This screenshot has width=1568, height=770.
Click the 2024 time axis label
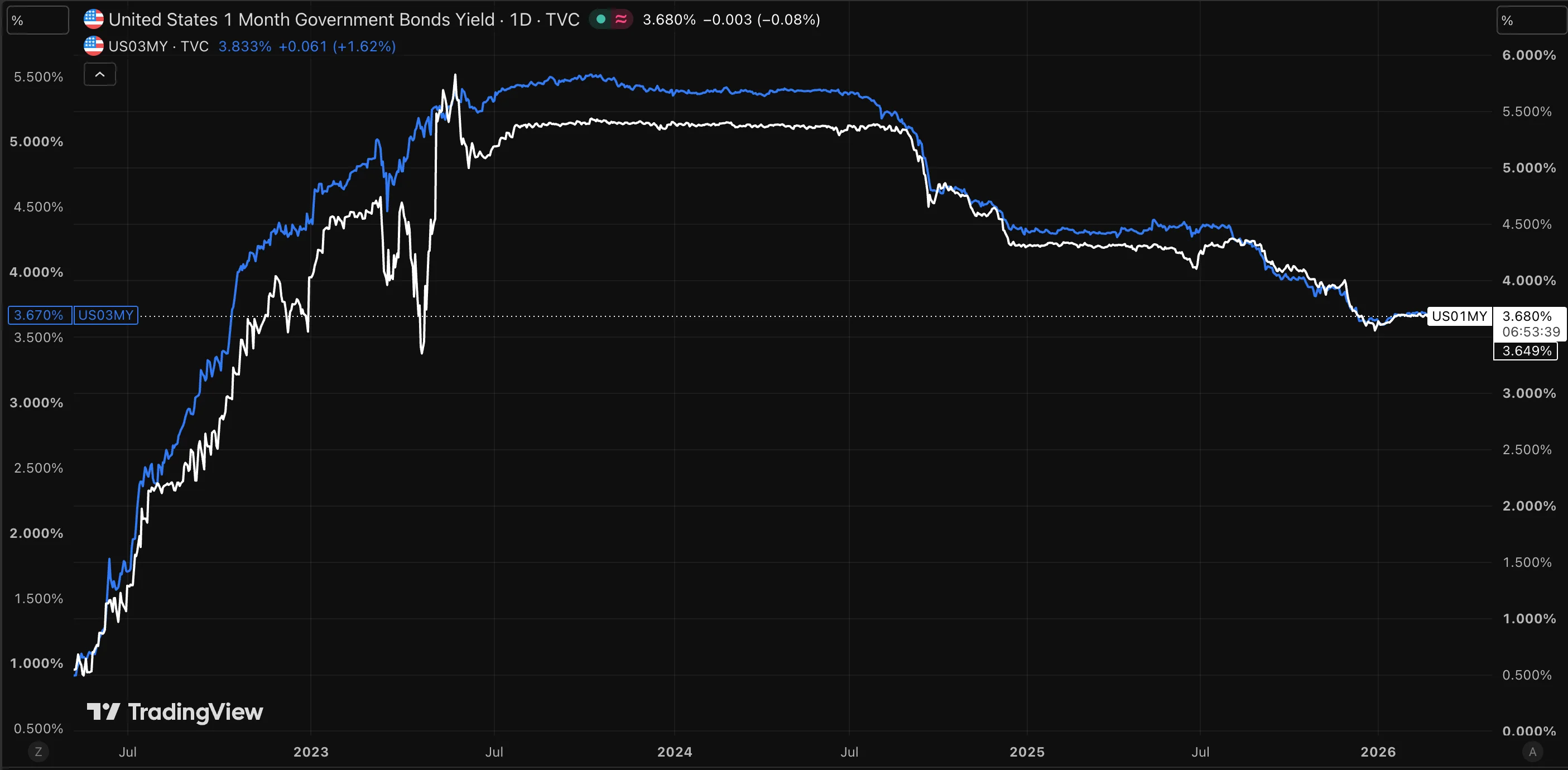tap(675, 752)
